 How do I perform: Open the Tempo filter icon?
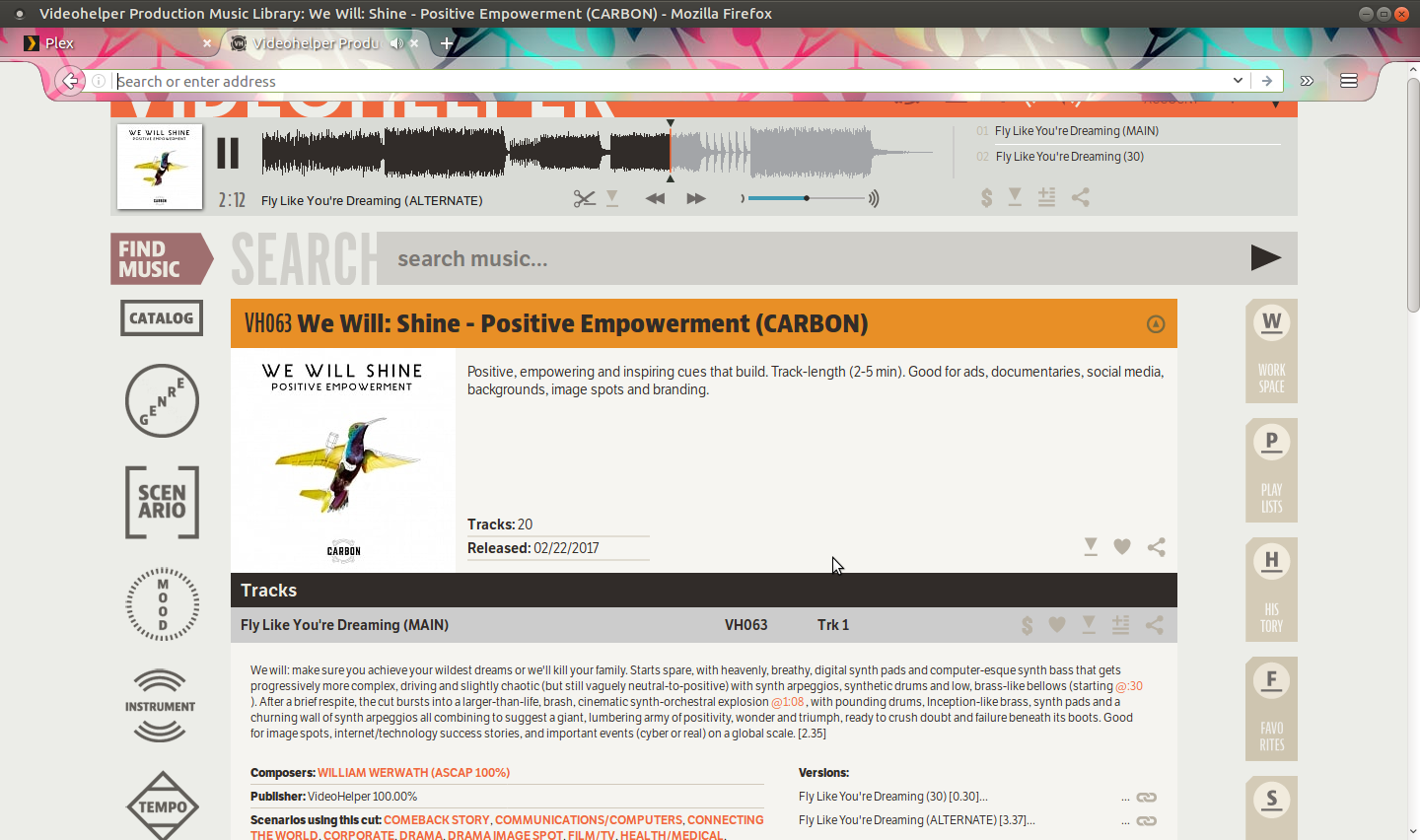point(163,805)
